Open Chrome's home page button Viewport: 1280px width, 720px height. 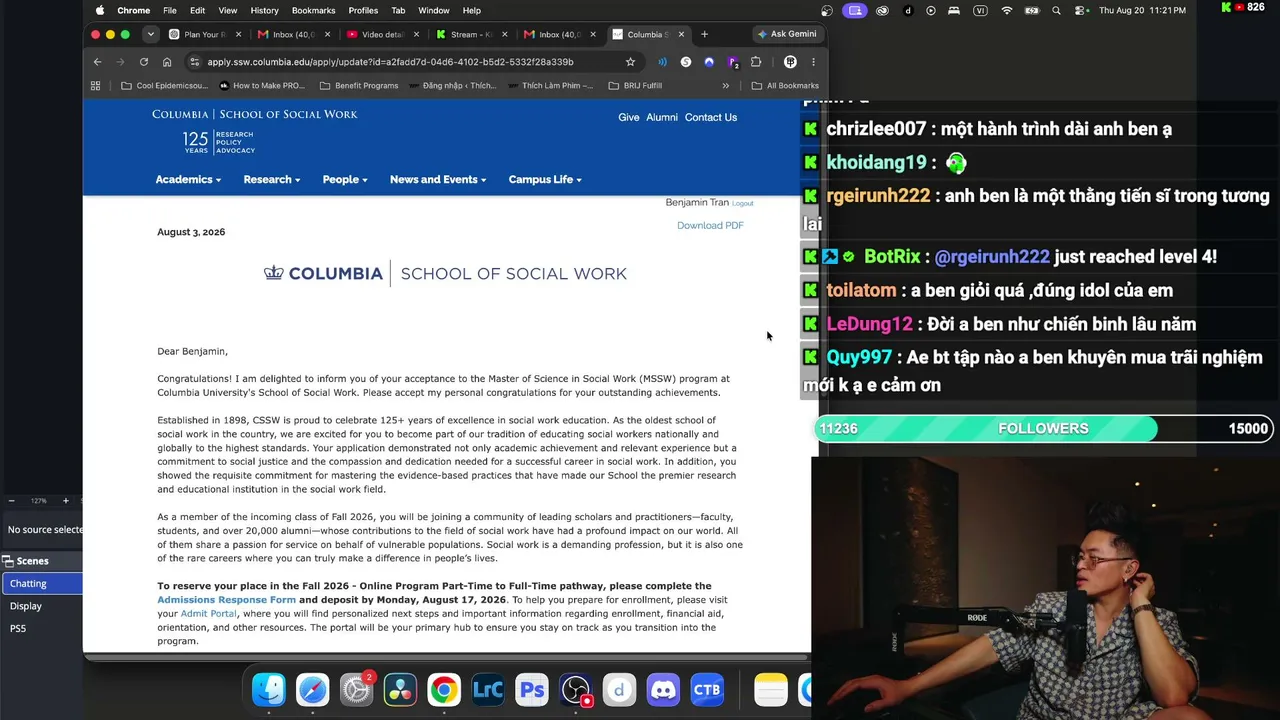click(166, 62)
